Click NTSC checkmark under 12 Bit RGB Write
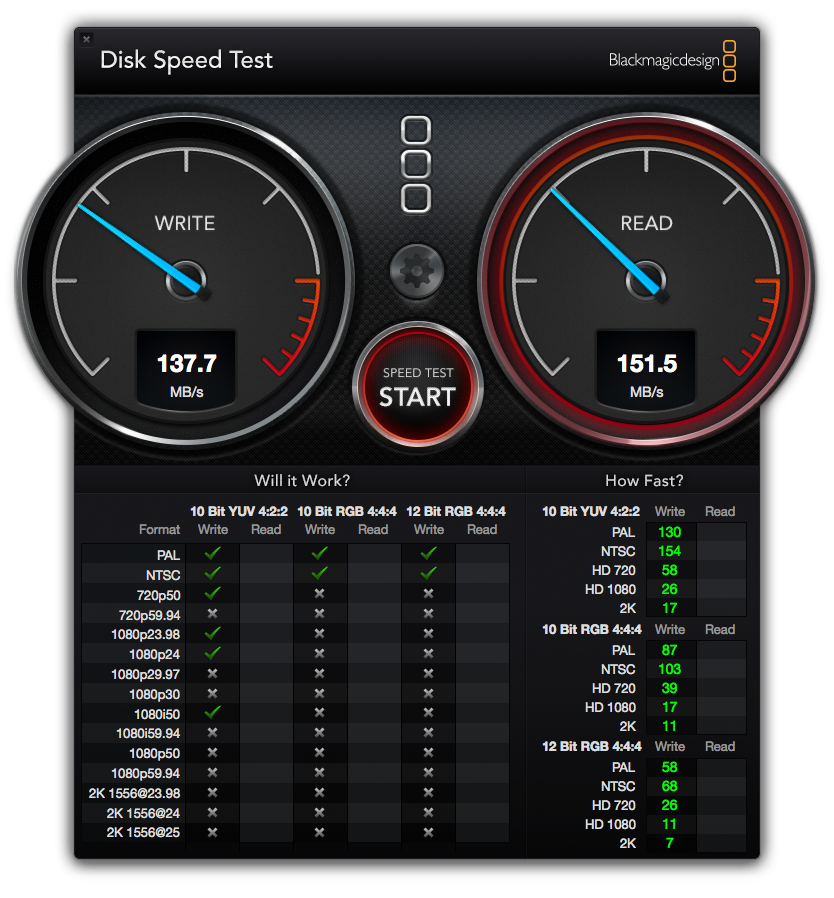 [428, 573]
